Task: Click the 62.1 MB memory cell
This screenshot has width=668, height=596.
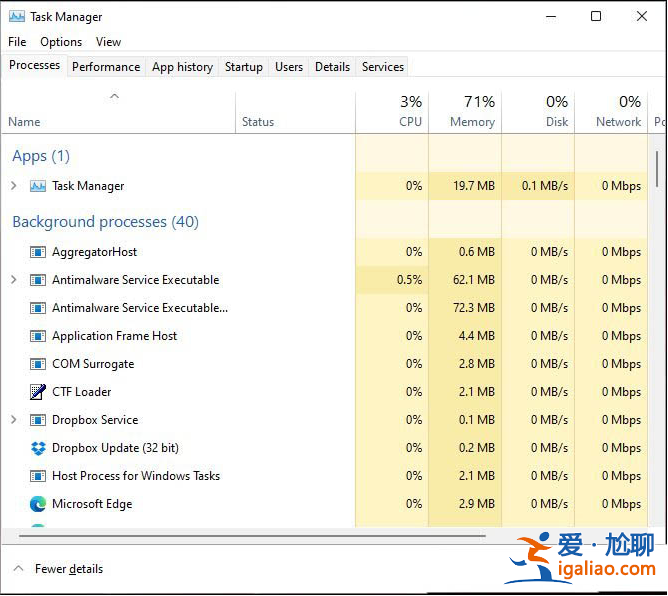Action: pos(465,280)
